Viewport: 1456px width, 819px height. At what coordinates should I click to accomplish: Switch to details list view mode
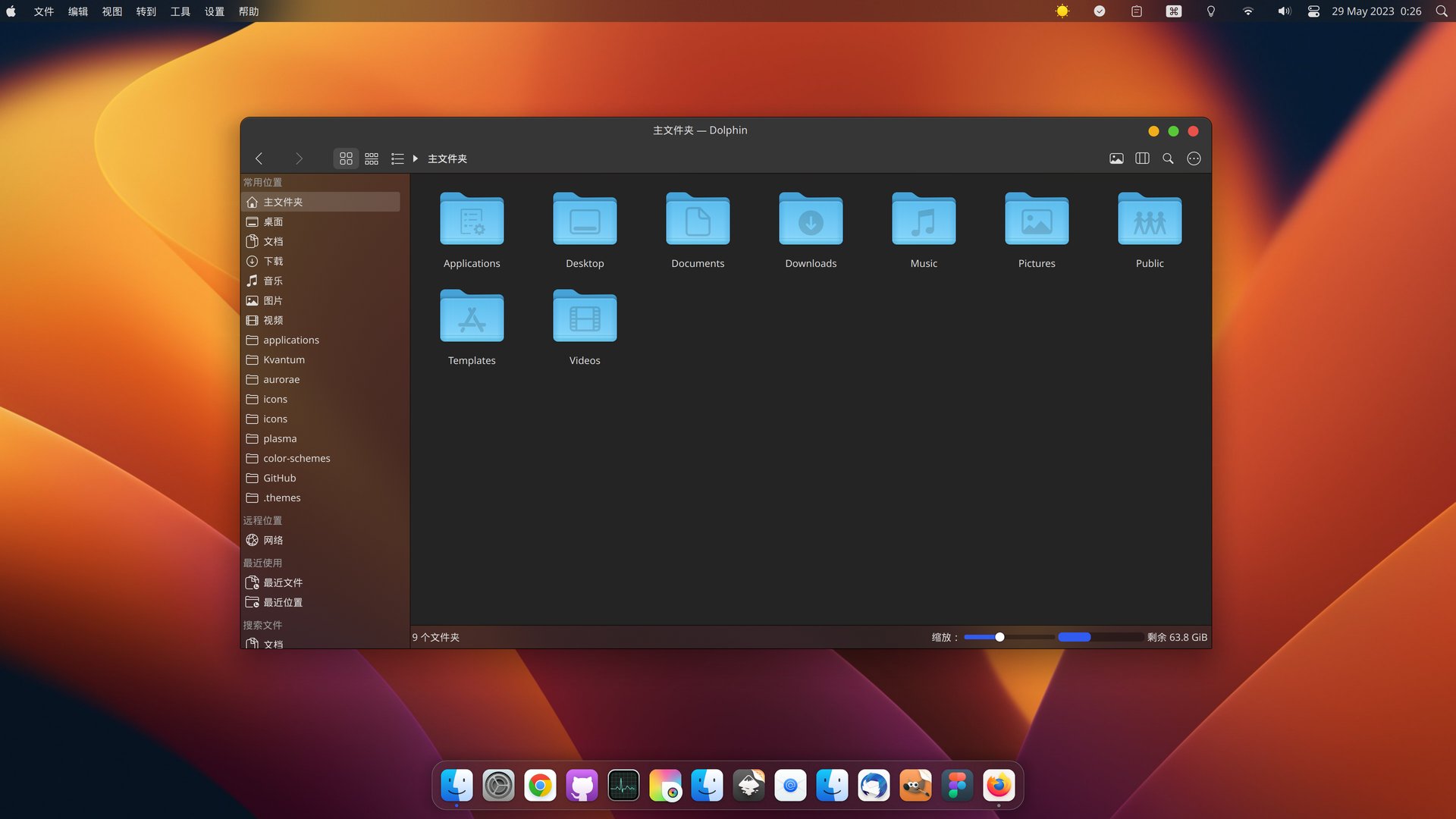(x=397, y=158)
